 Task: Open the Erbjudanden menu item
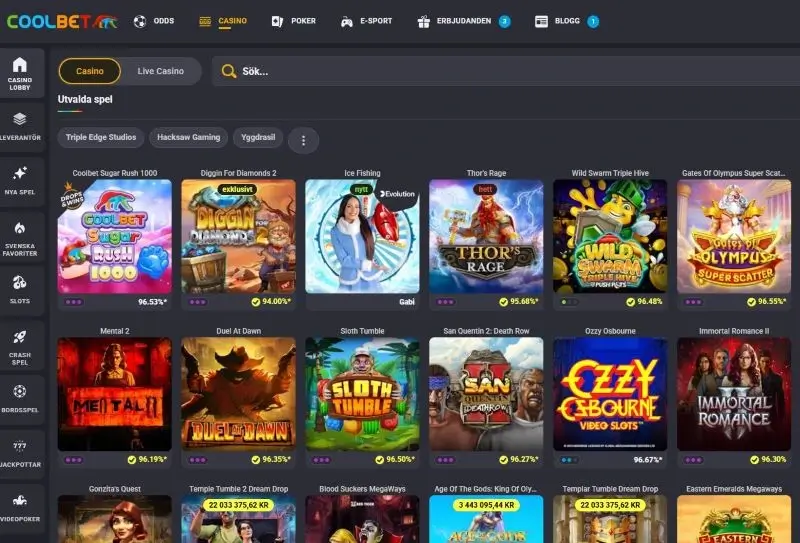click(464, 21)
